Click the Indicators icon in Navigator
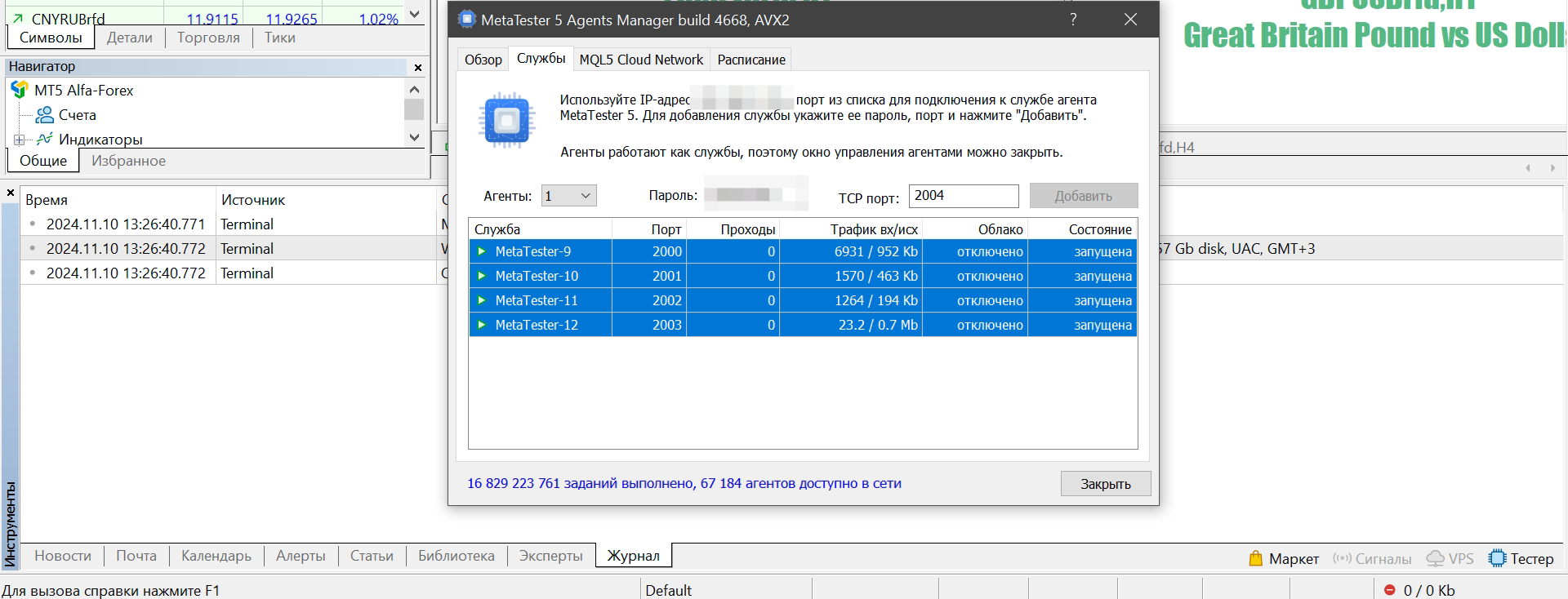The height and width of the screenshot is (599, 1568). coord(45,139)
